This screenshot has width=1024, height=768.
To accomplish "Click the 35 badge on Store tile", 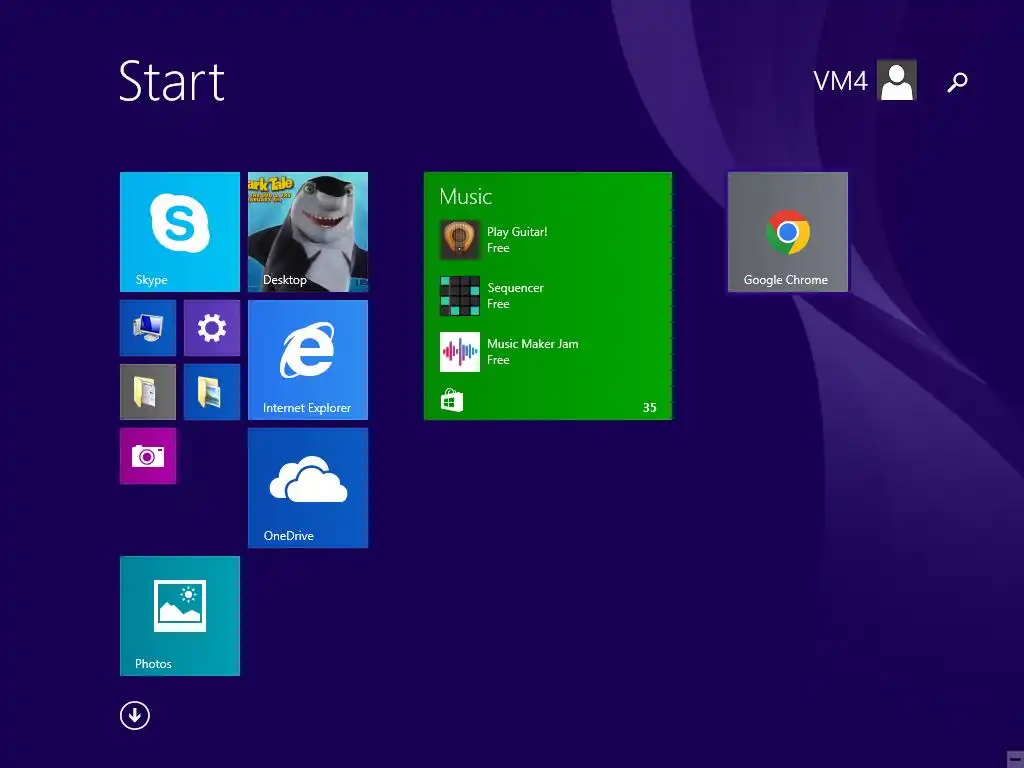I will tap(650, 408).
